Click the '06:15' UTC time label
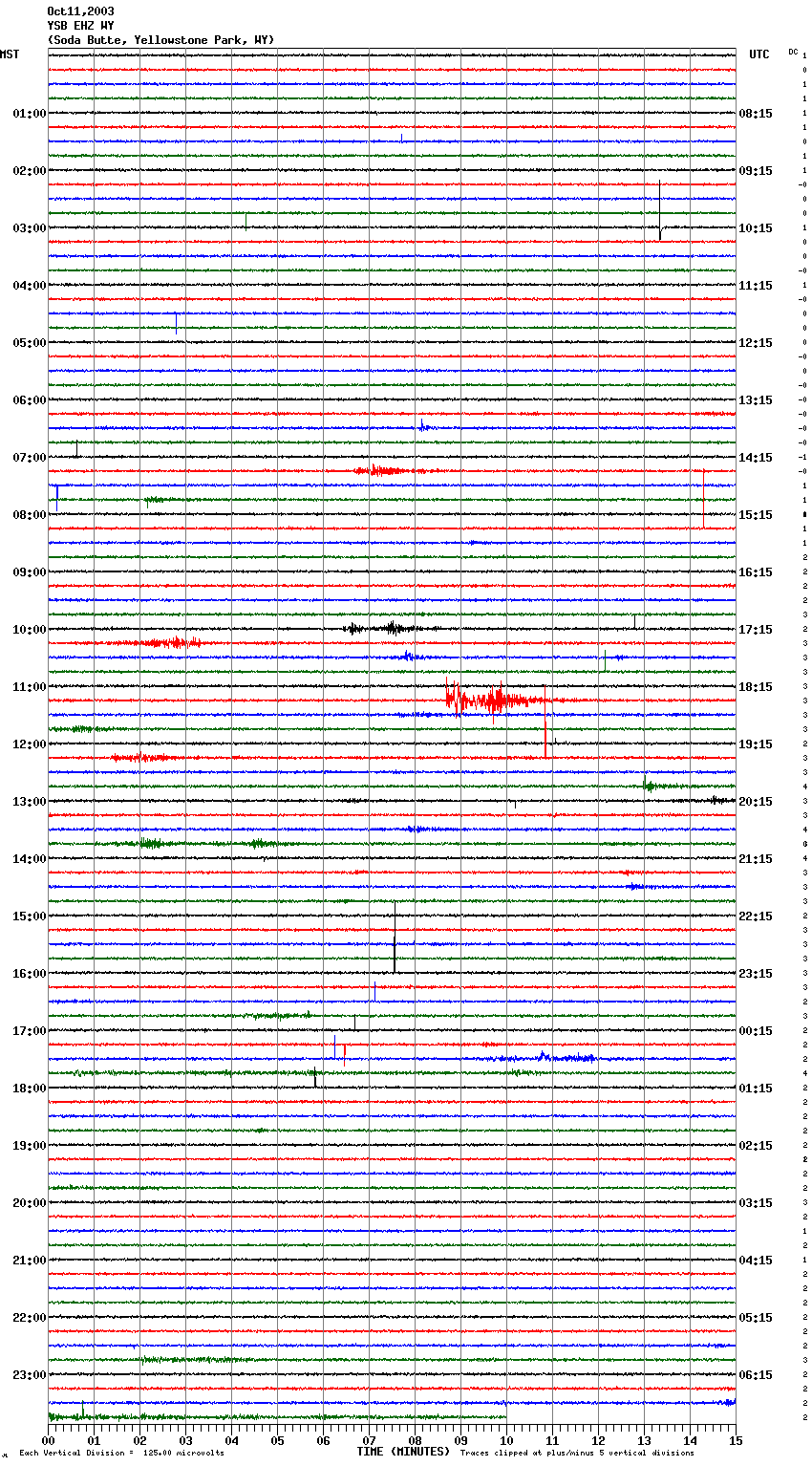812x1466 pixels. [756, 1375]
